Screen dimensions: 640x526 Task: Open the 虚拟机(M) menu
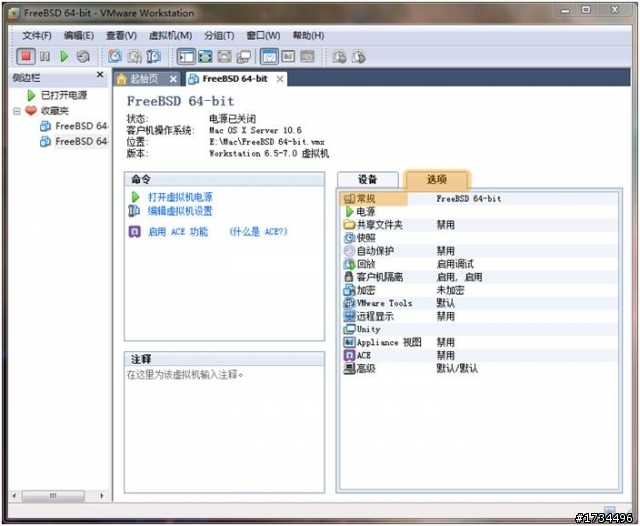coord(170,36)
